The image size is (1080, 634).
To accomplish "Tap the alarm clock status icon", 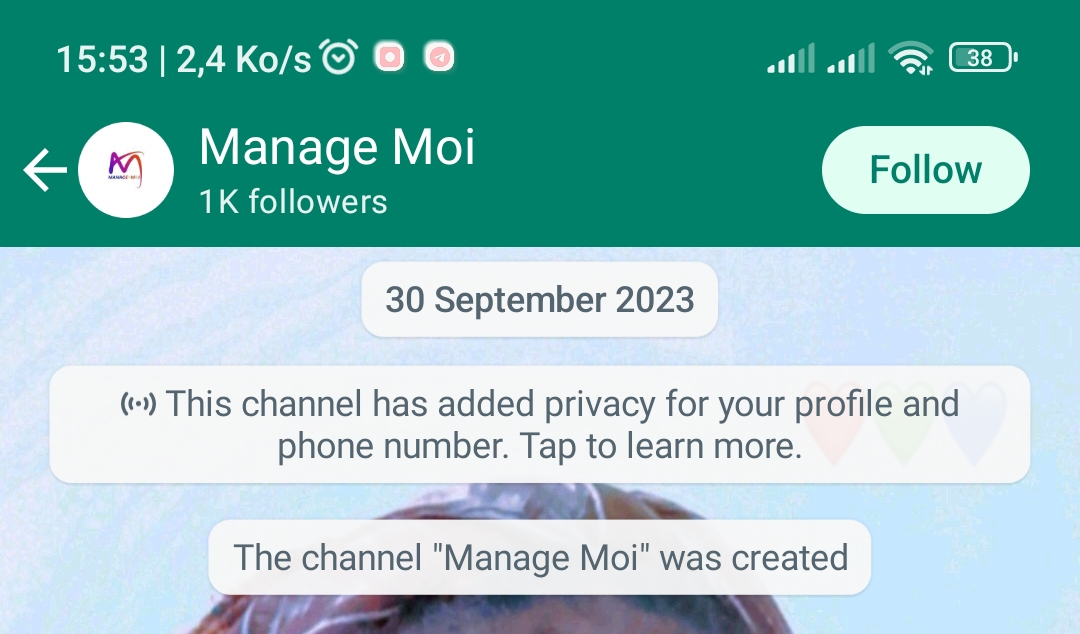I will pyautogui.click(x=340, y=58).
